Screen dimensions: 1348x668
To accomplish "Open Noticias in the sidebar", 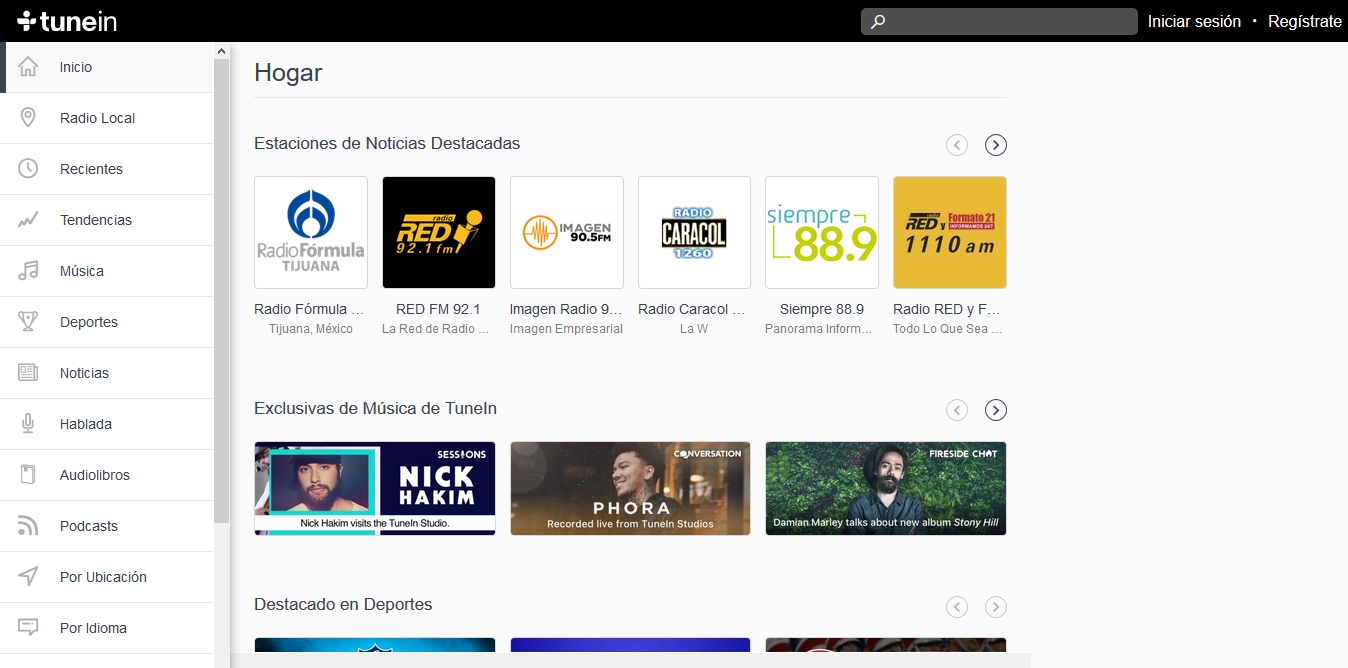I will coord(107,373).
